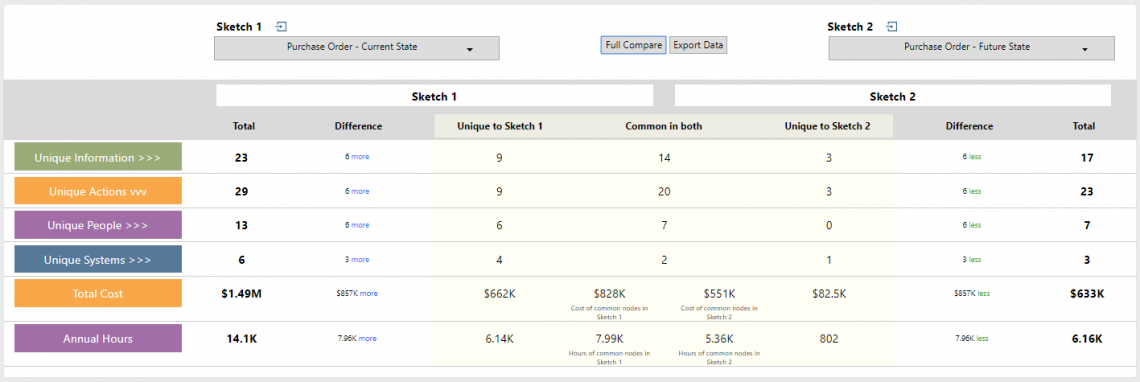Screen dimensions: 1140x382
Task: Click '6 less' in Unique Information row
Action: tap(972, 156)
